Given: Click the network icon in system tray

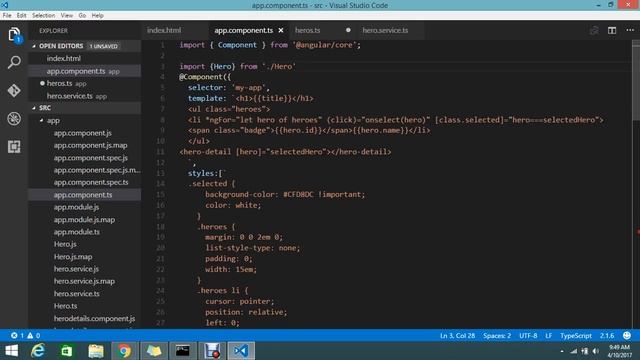Looking at the screenshot, I should click(x=574, y=351).
